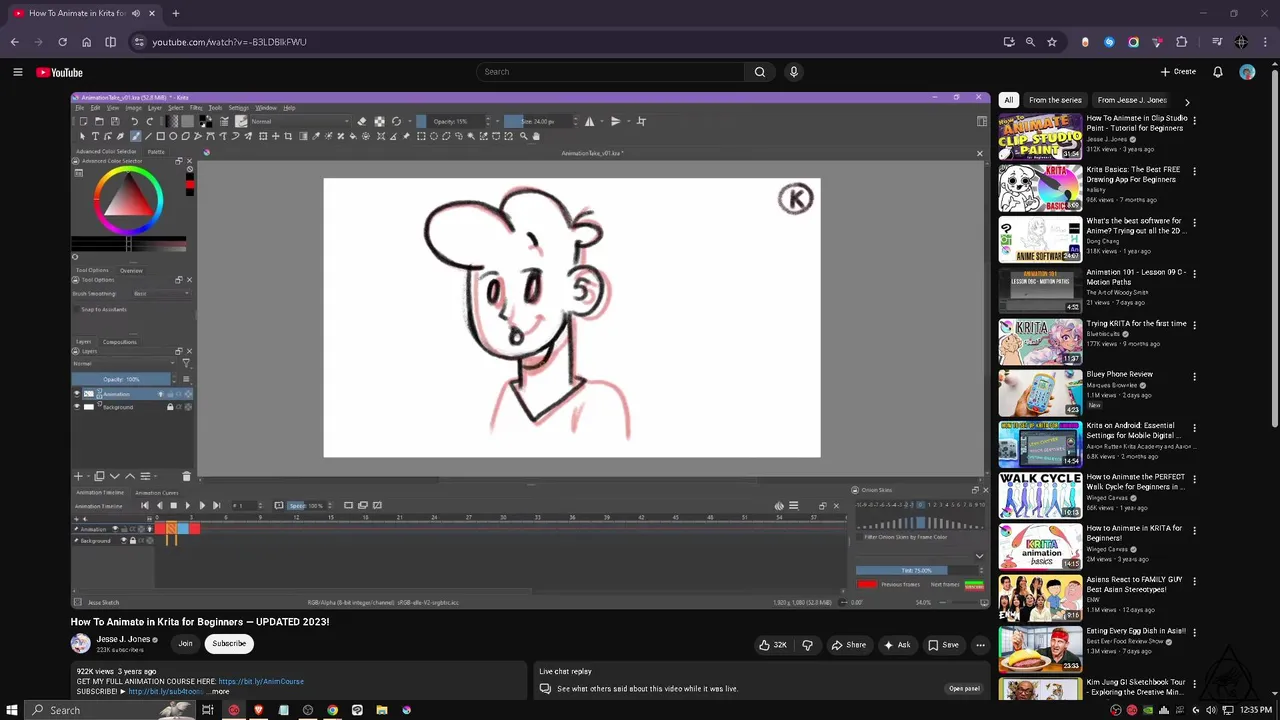Switch to the Animation Curves tab
1280x720 pixels.
[x=156, y=493]
